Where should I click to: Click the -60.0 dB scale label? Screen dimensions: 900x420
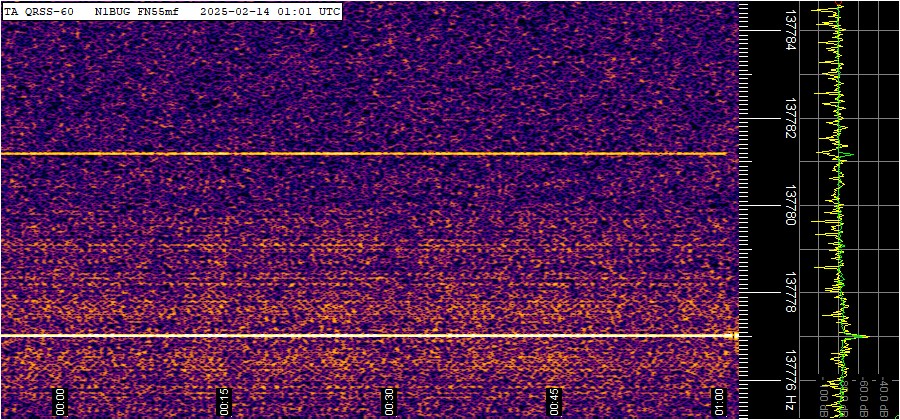click(864, 397)
